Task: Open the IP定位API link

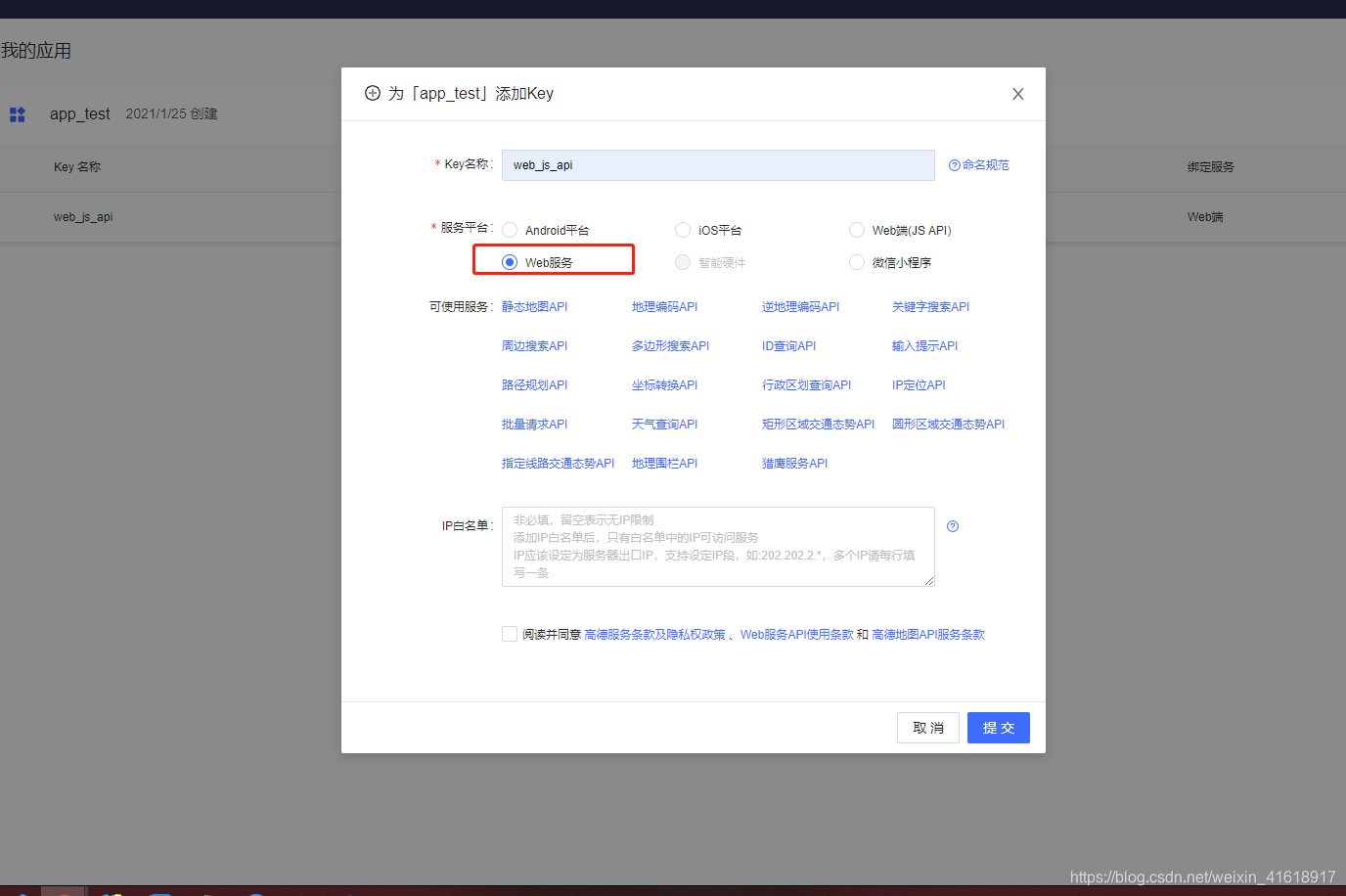Action: point(919,385)
